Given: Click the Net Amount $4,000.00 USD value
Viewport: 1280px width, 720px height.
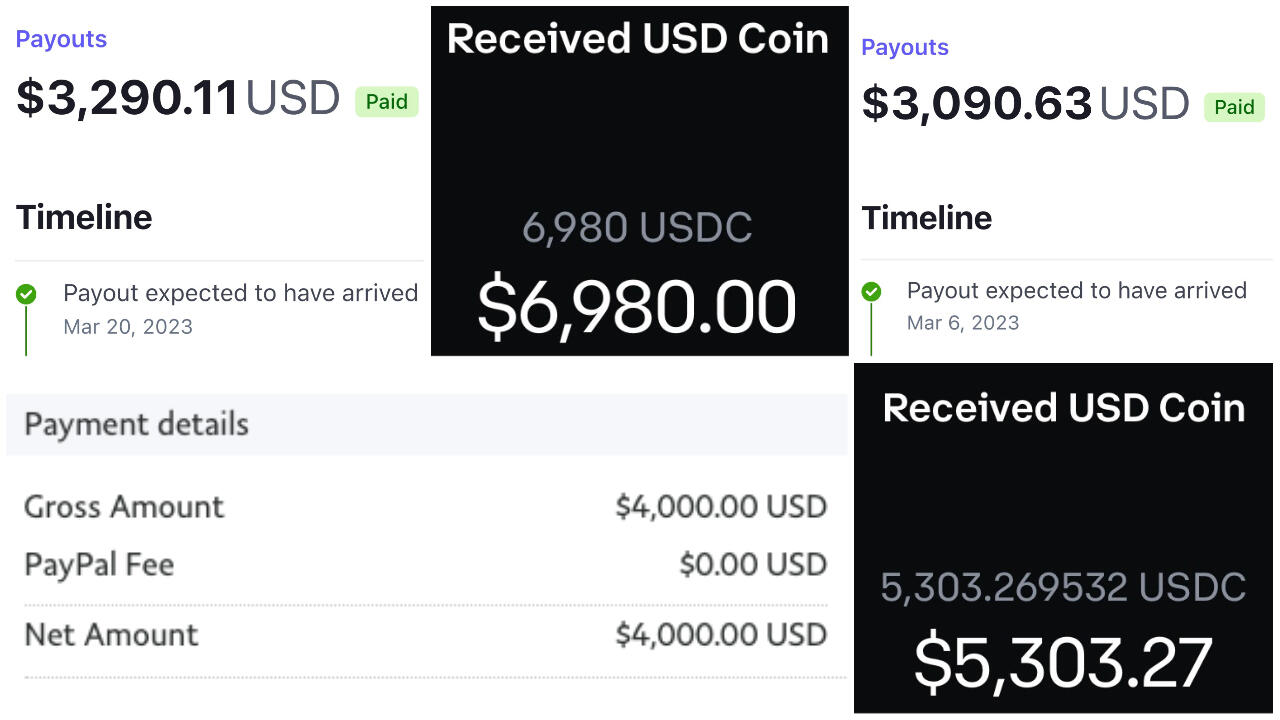Looking at the screenshot, I should [x=721, y=635].
